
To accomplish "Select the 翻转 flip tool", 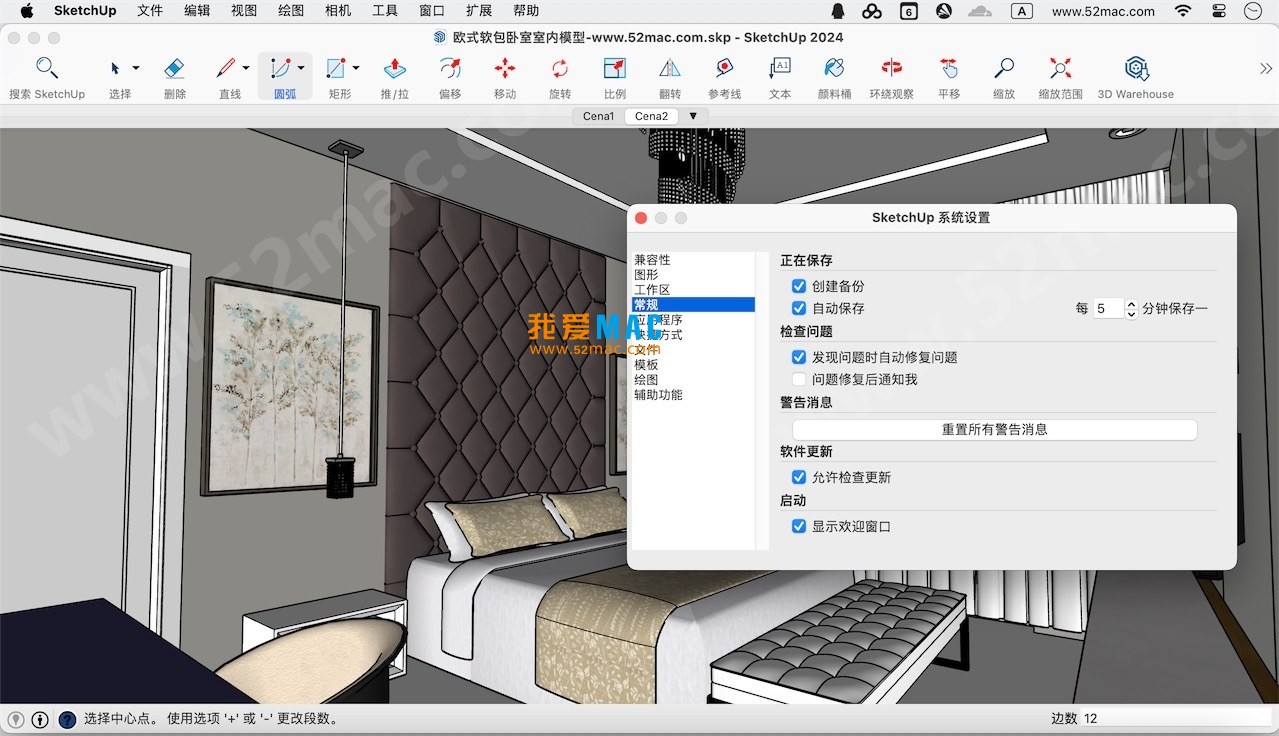I will point(670,68).
